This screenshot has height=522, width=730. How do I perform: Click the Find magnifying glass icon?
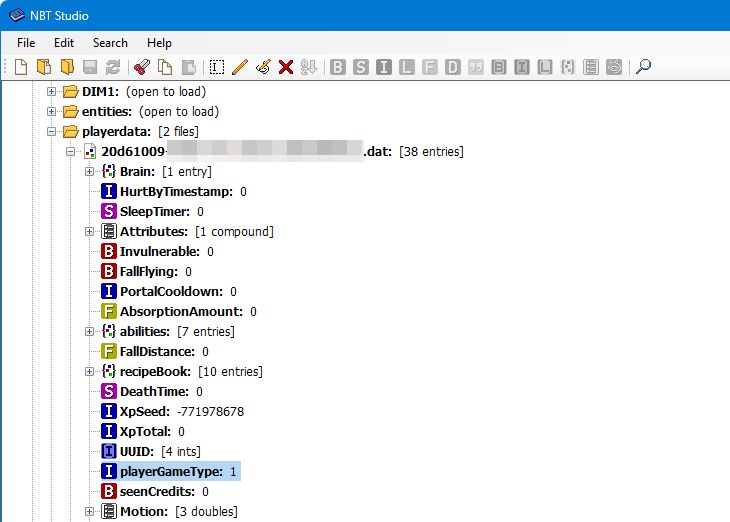point(643,67)
